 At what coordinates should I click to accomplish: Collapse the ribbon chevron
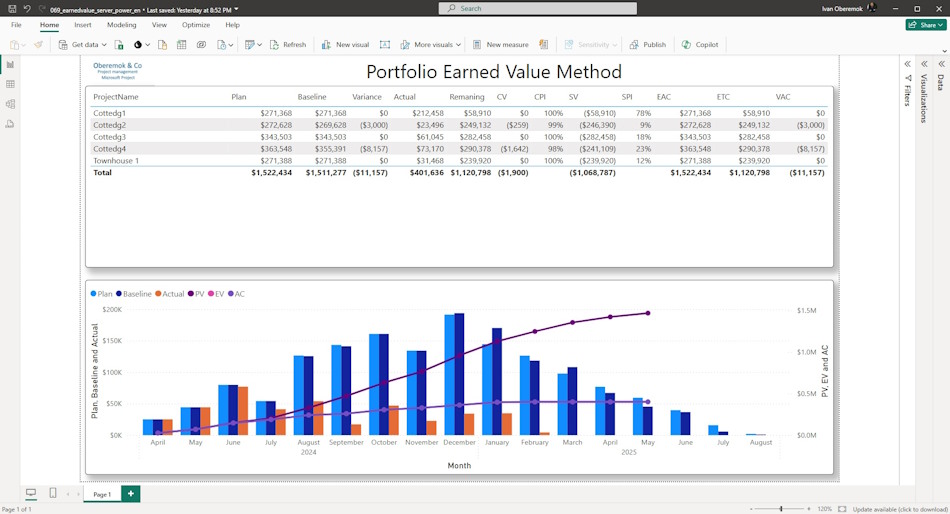pos(944,51)
